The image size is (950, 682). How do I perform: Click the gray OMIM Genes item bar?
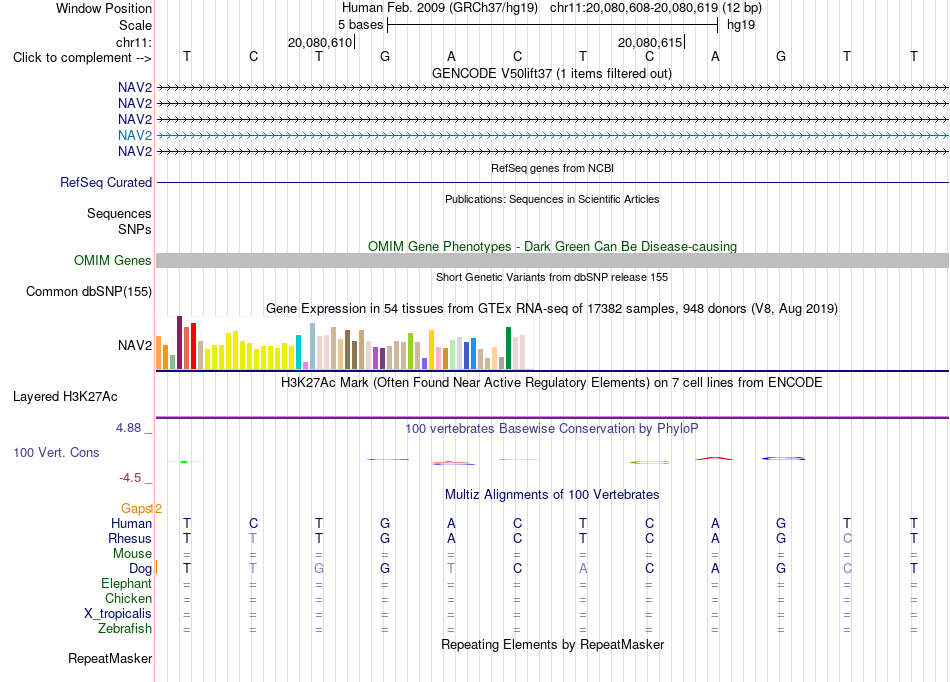pos(552,260)
